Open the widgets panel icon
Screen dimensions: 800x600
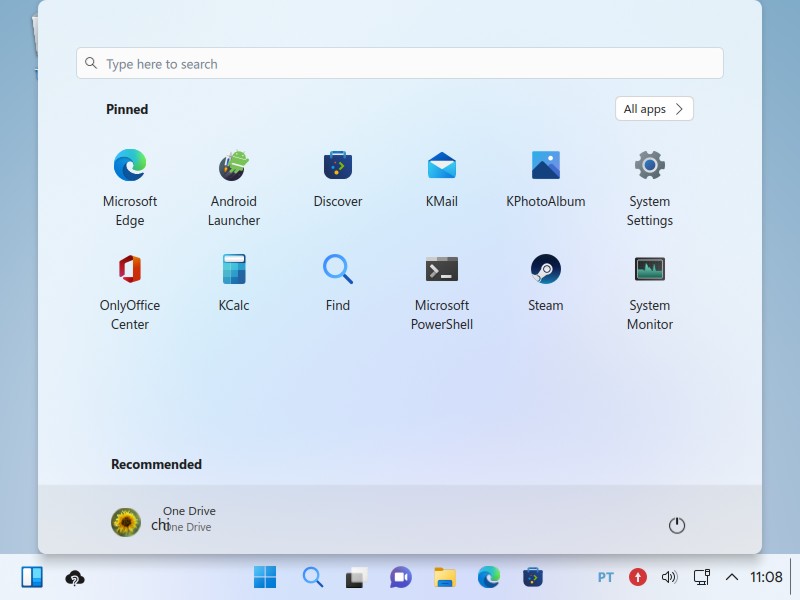coord(32,578)
